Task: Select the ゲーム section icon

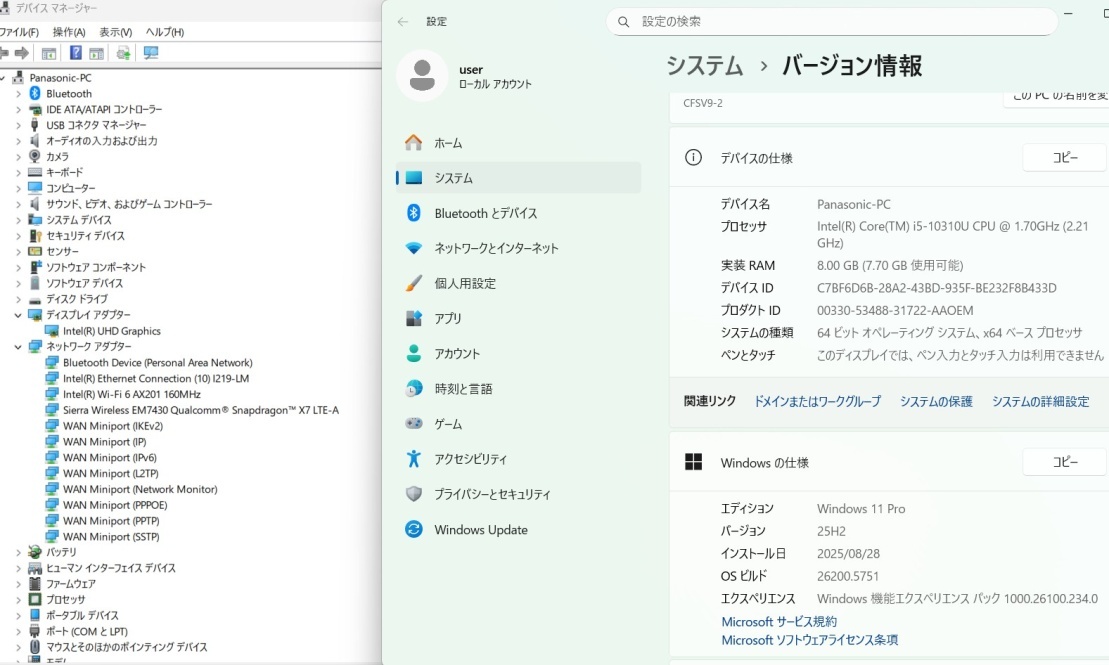Action: (414, 423)
